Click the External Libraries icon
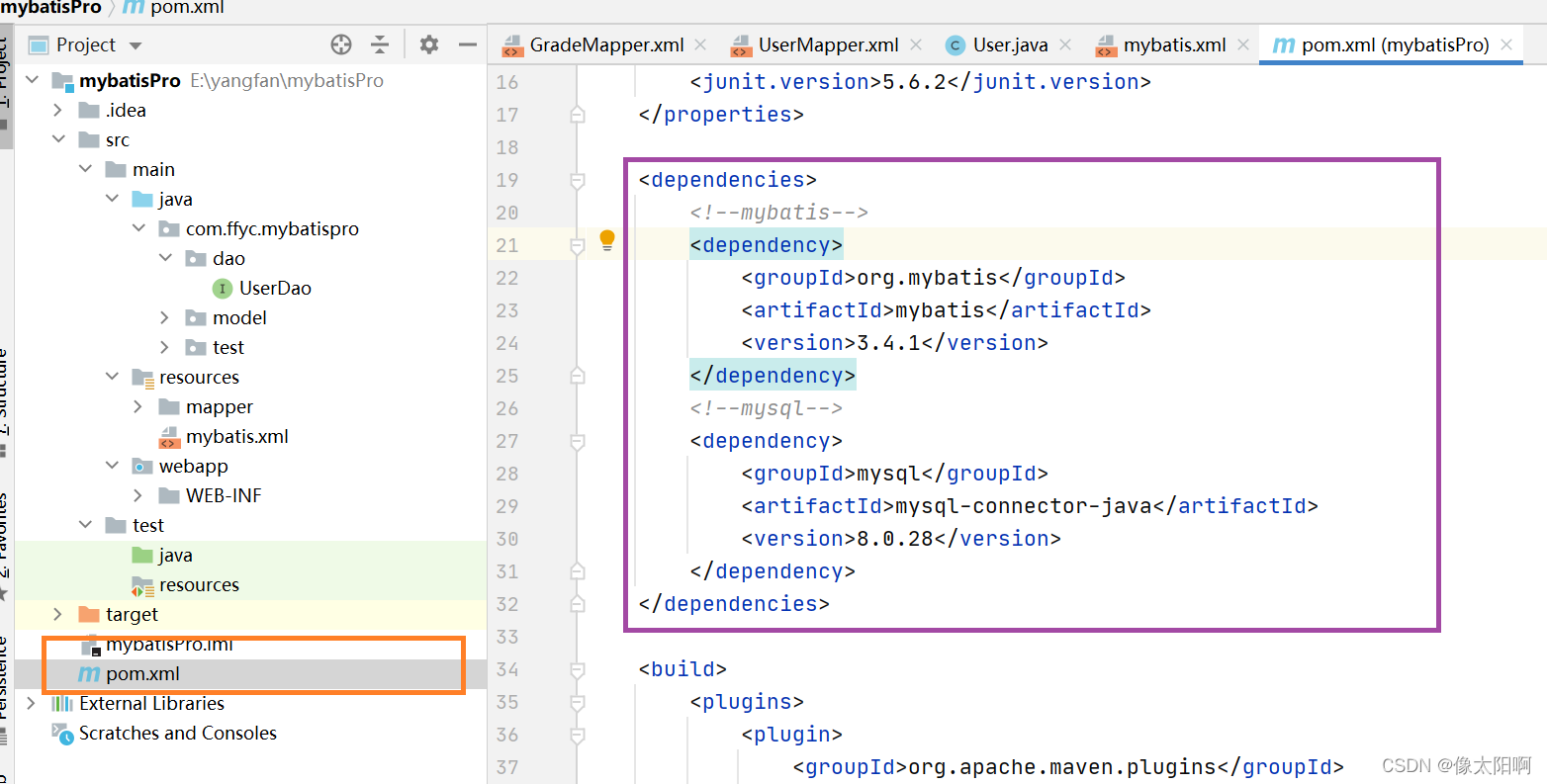This screenshot has height=784, width=1547. point(62,703)
